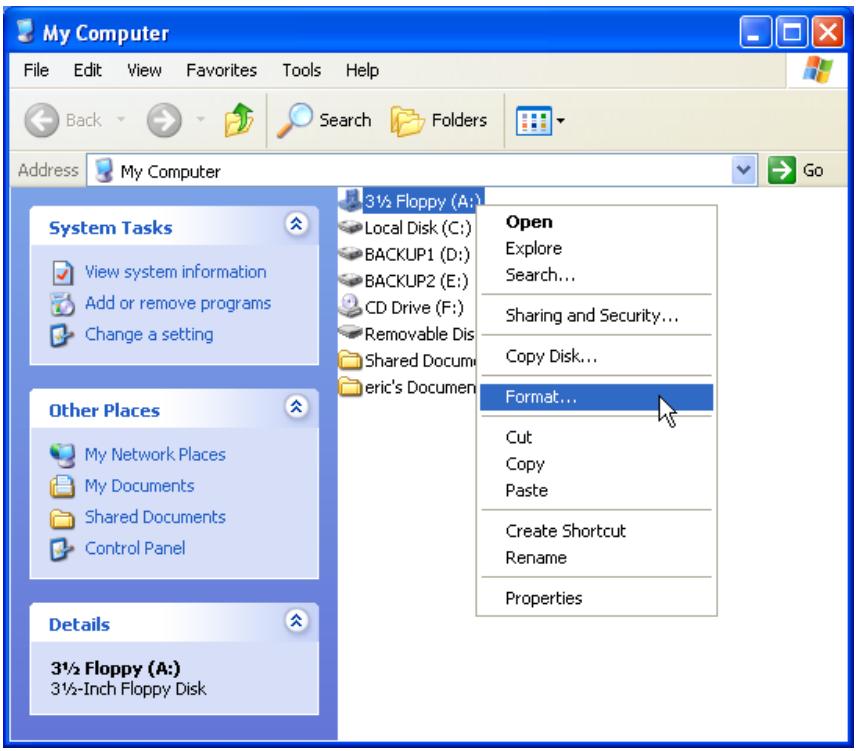Click the My Documents icon in Other Places
The width and height of the screenshot is (856, 751).
(62, 486)
